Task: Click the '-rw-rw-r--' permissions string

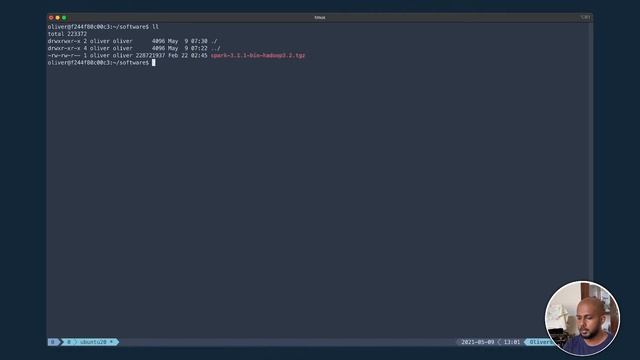Action: (64, 55)
